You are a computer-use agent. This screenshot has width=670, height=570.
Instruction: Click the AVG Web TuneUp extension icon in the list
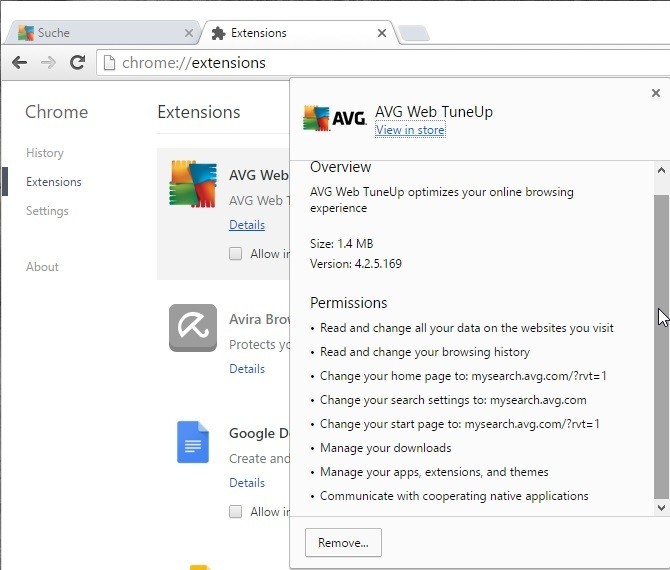click(193, 184)
